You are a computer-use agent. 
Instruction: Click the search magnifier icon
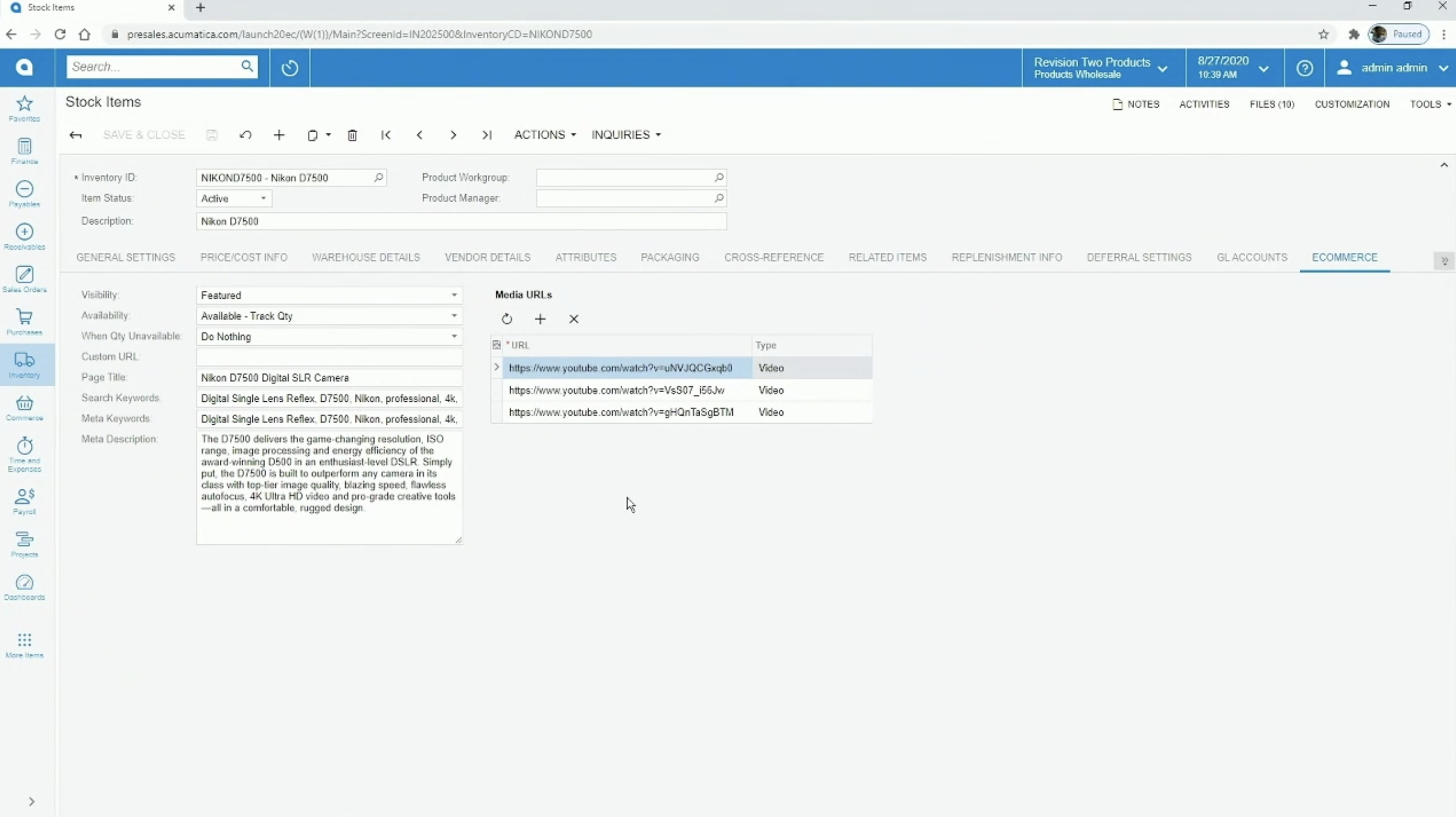point(247,66)
